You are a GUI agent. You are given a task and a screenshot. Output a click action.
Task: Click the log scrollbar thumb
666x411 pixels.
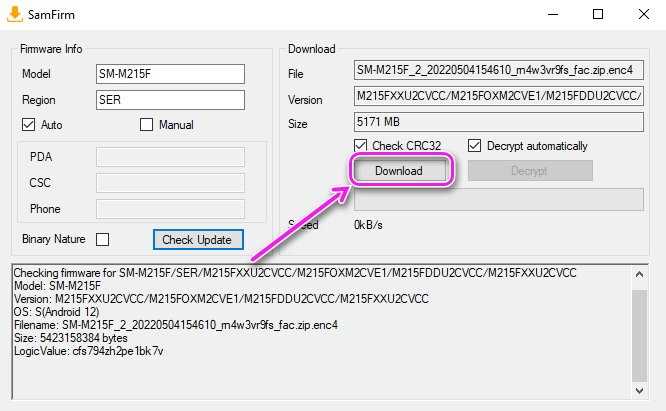coord(639,335)
